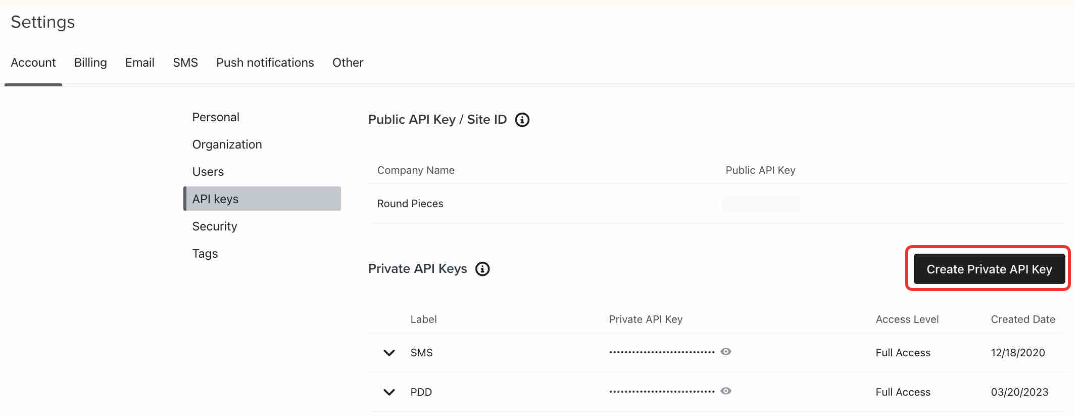Reveal the SMS private API key
This screenshot has height=416, width=1075.
pos(726,352)
